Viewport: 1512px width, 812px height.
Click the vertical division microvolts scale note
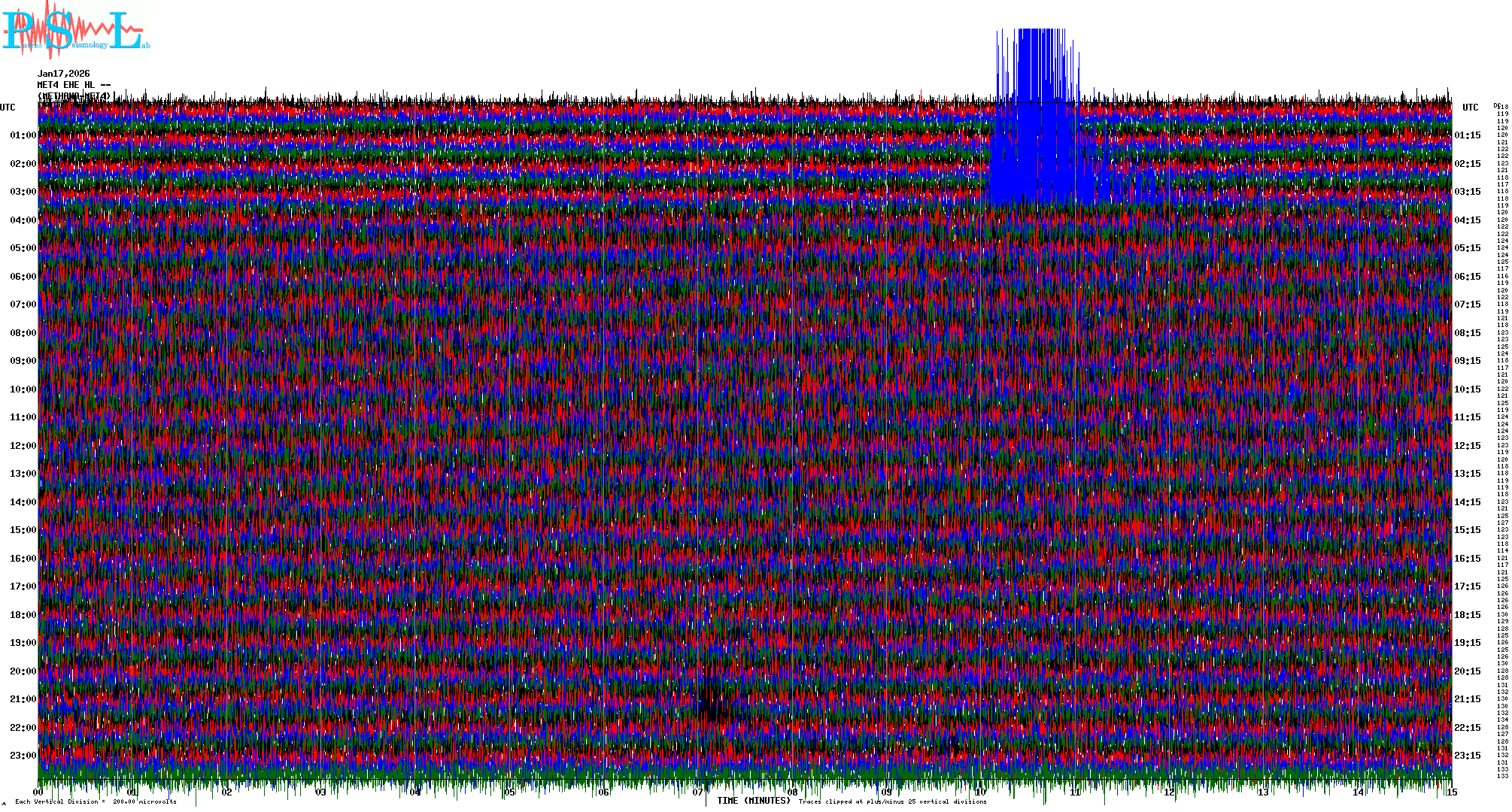click(96, 802)
